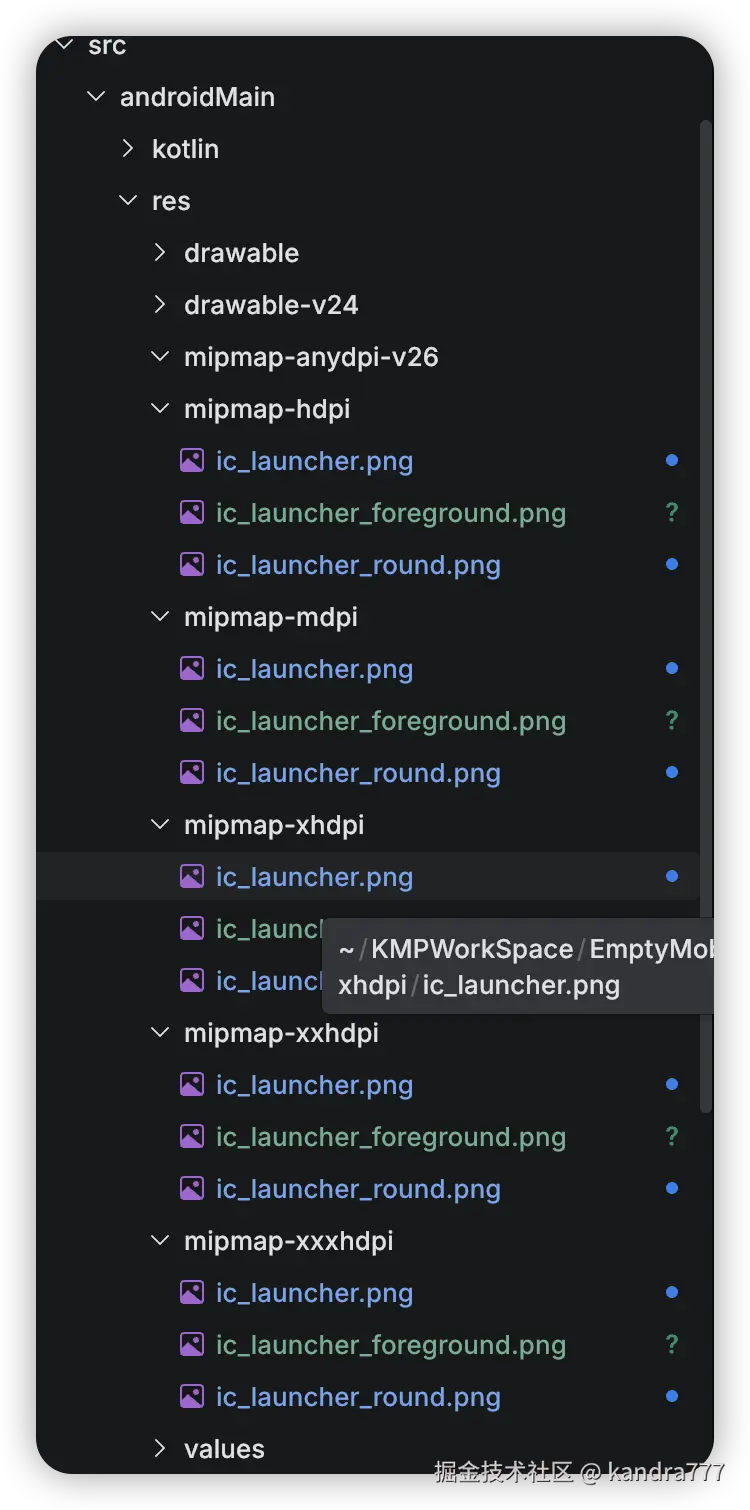Click image icon of mipmap-hdpi ic_launcher_foreground.png
Viewport: 750px width, 1510px height.
click(x=192, y=513)
